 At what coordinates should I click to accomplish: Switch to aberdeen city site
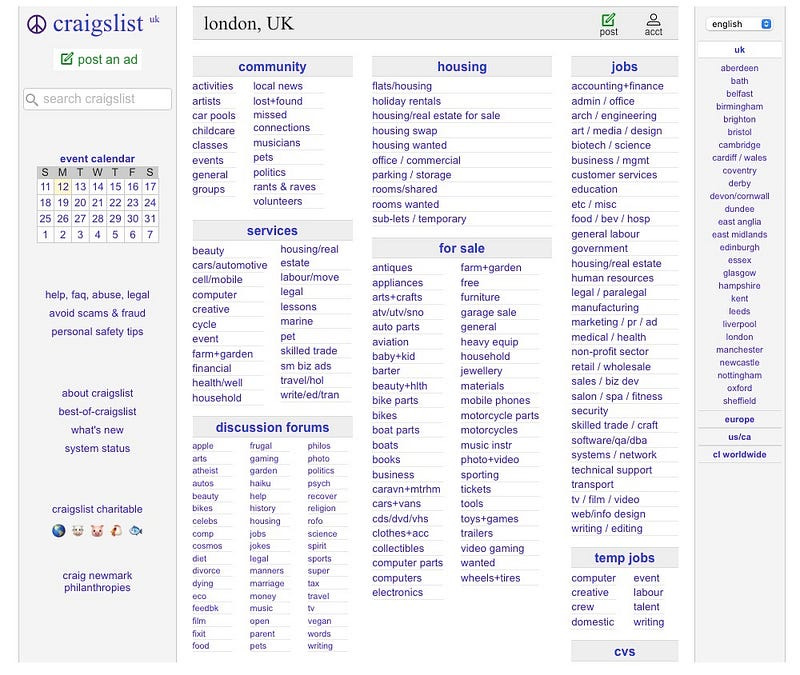click(x=739, y=68)
